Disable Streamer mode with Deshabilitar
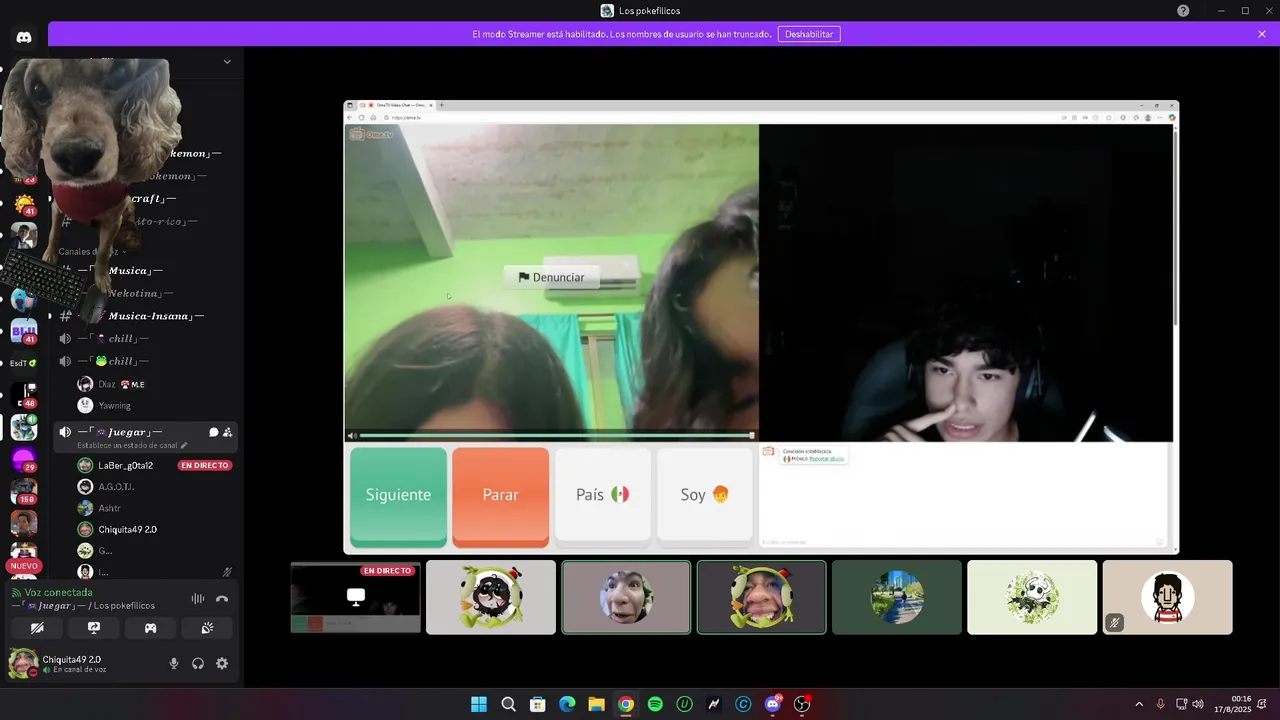1280x720 pixels. 809,34
